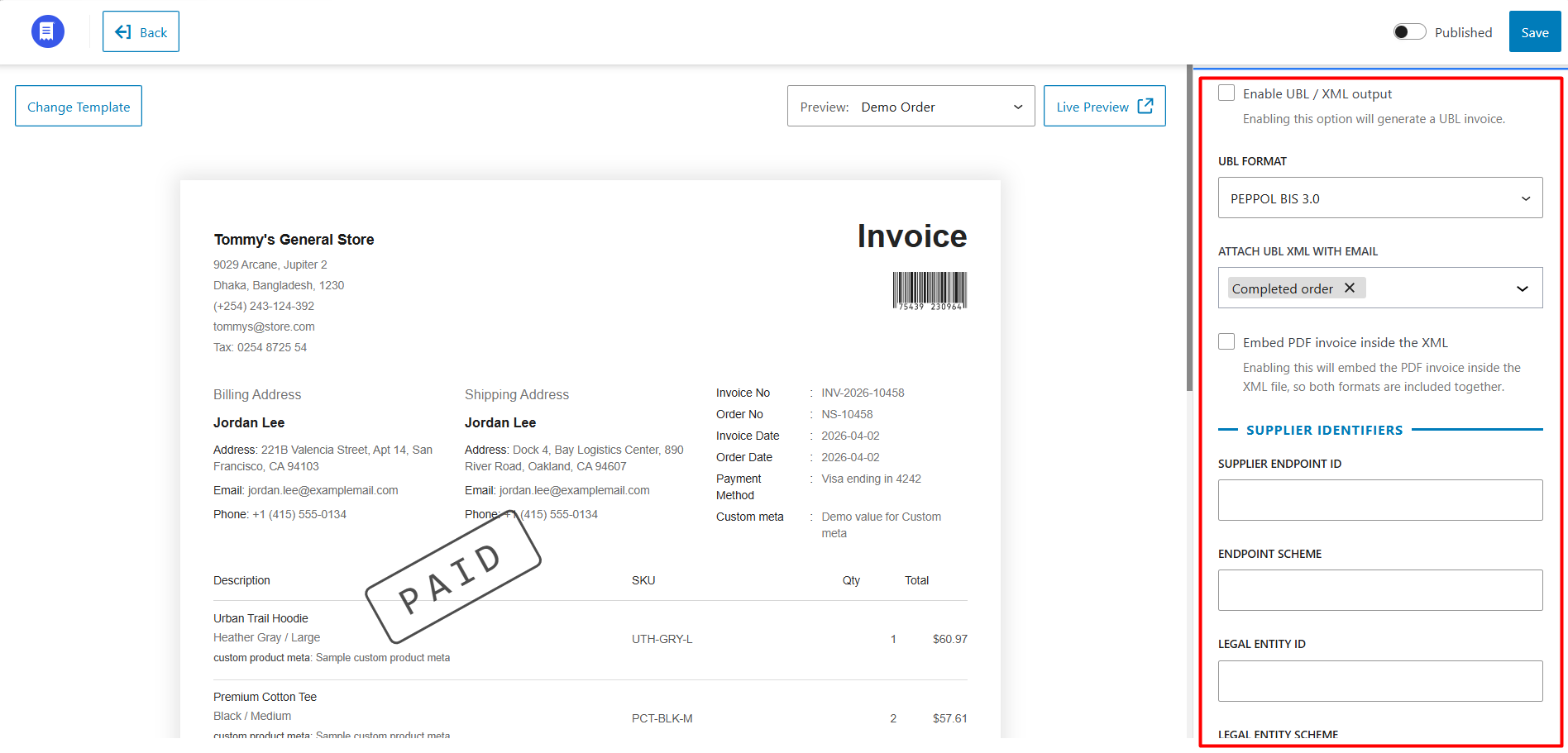Click the SKU column header
1568x753 pixels.
[643, 580]
